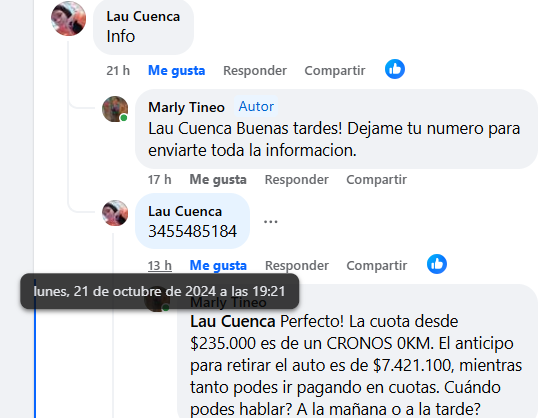Click Compartir under the Info comment
Image resolution: width=542 pixels, height=418 pixels.
click(x=335, y=71)
